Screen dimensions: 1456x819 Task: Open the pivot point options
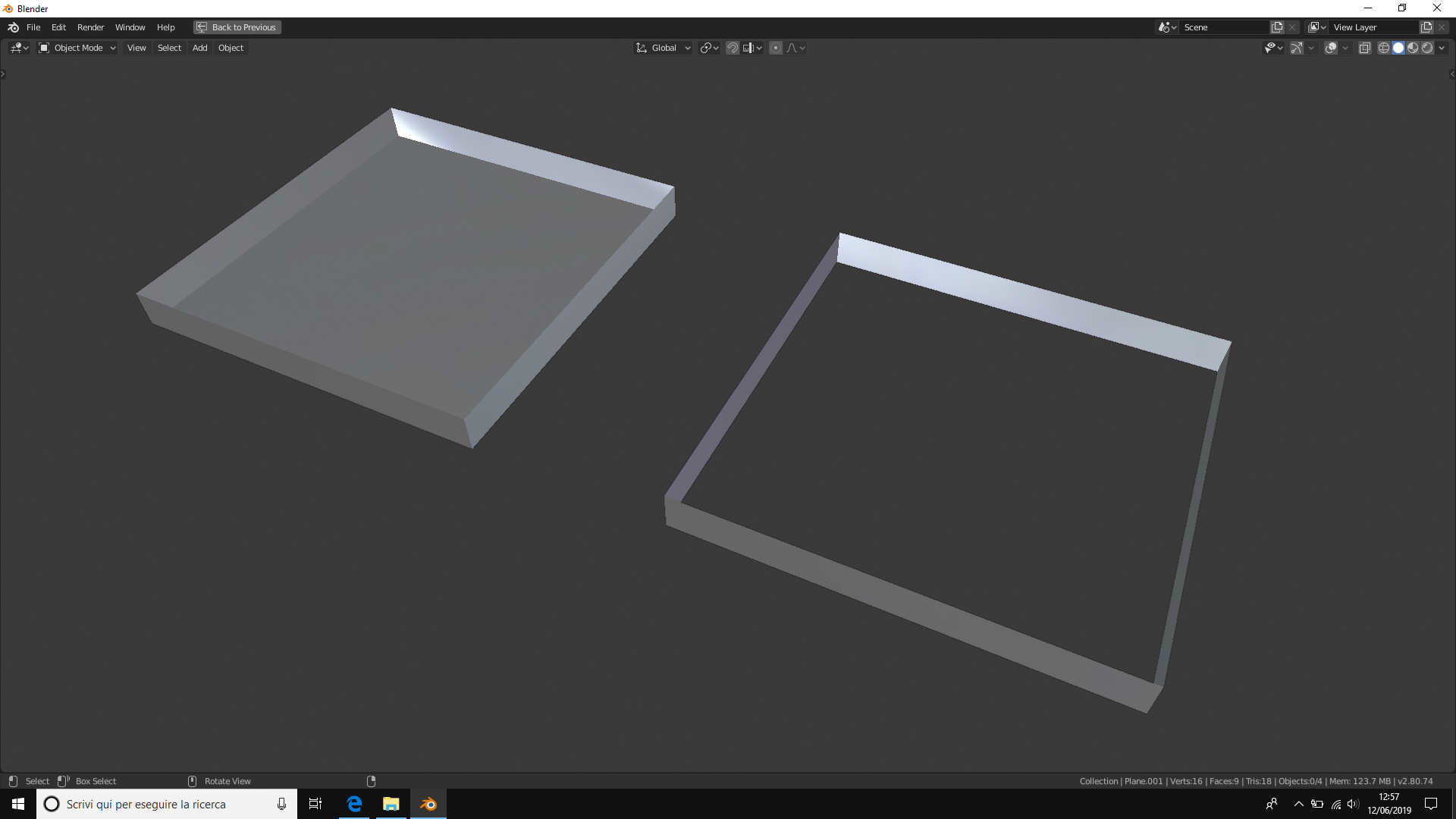709,48
